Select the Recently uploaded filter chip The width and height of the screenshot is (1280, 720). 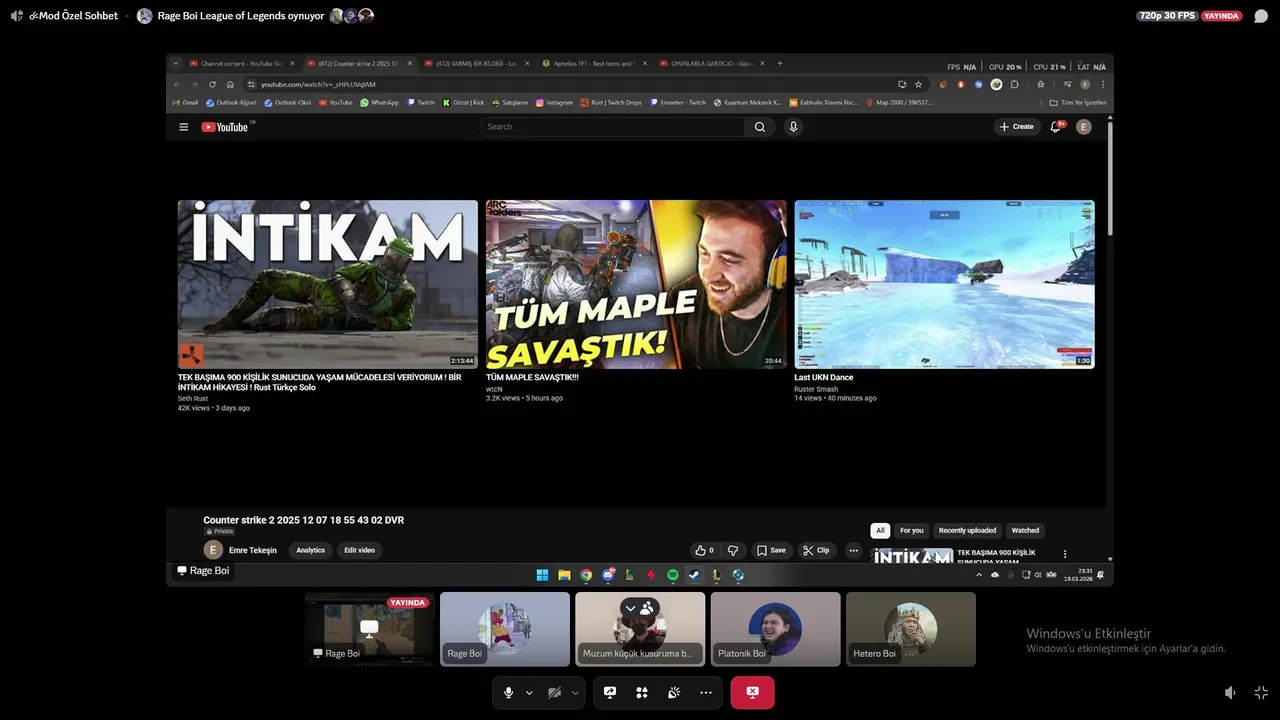click(967, 530)
